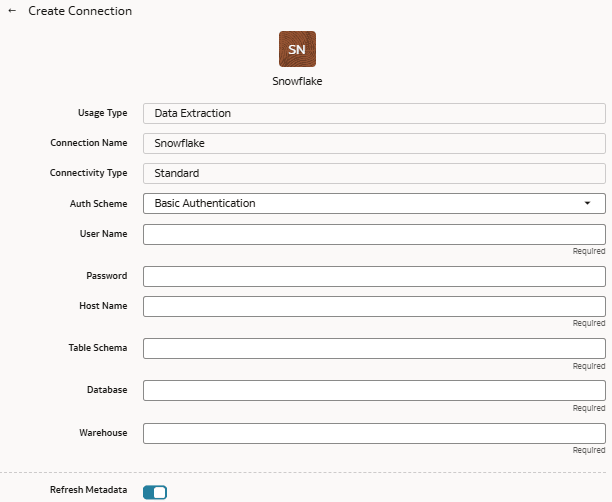
Task: Go back using the Create Connection arrow
Action: coord(12,11)
